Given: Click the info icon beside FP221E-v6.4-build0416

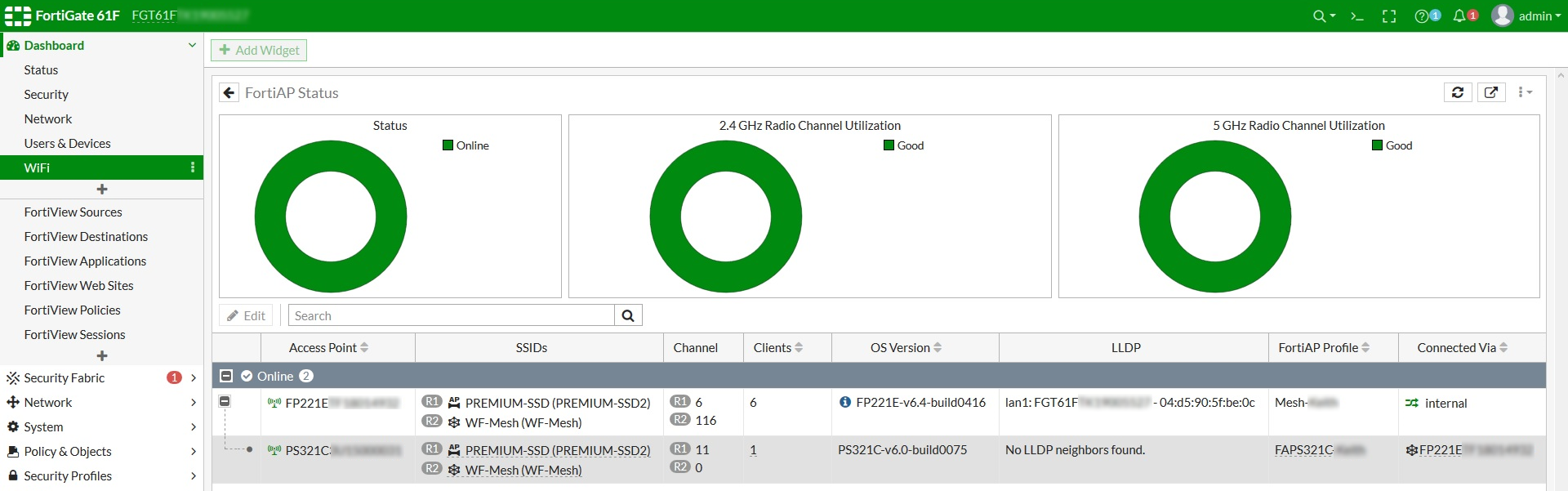Looking at the screenshot, I should click(x=845, y=402).
